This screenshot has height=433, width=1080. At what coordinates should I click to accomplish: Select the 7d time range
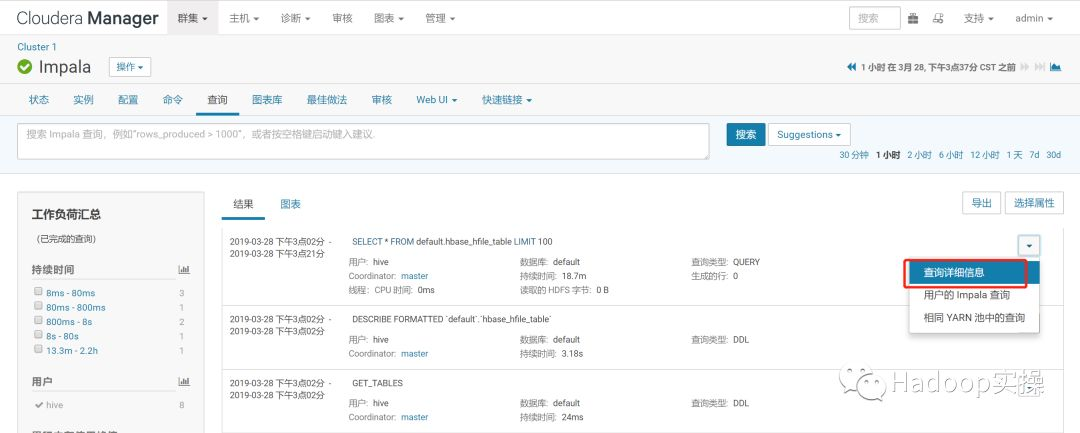[1034, 155]
